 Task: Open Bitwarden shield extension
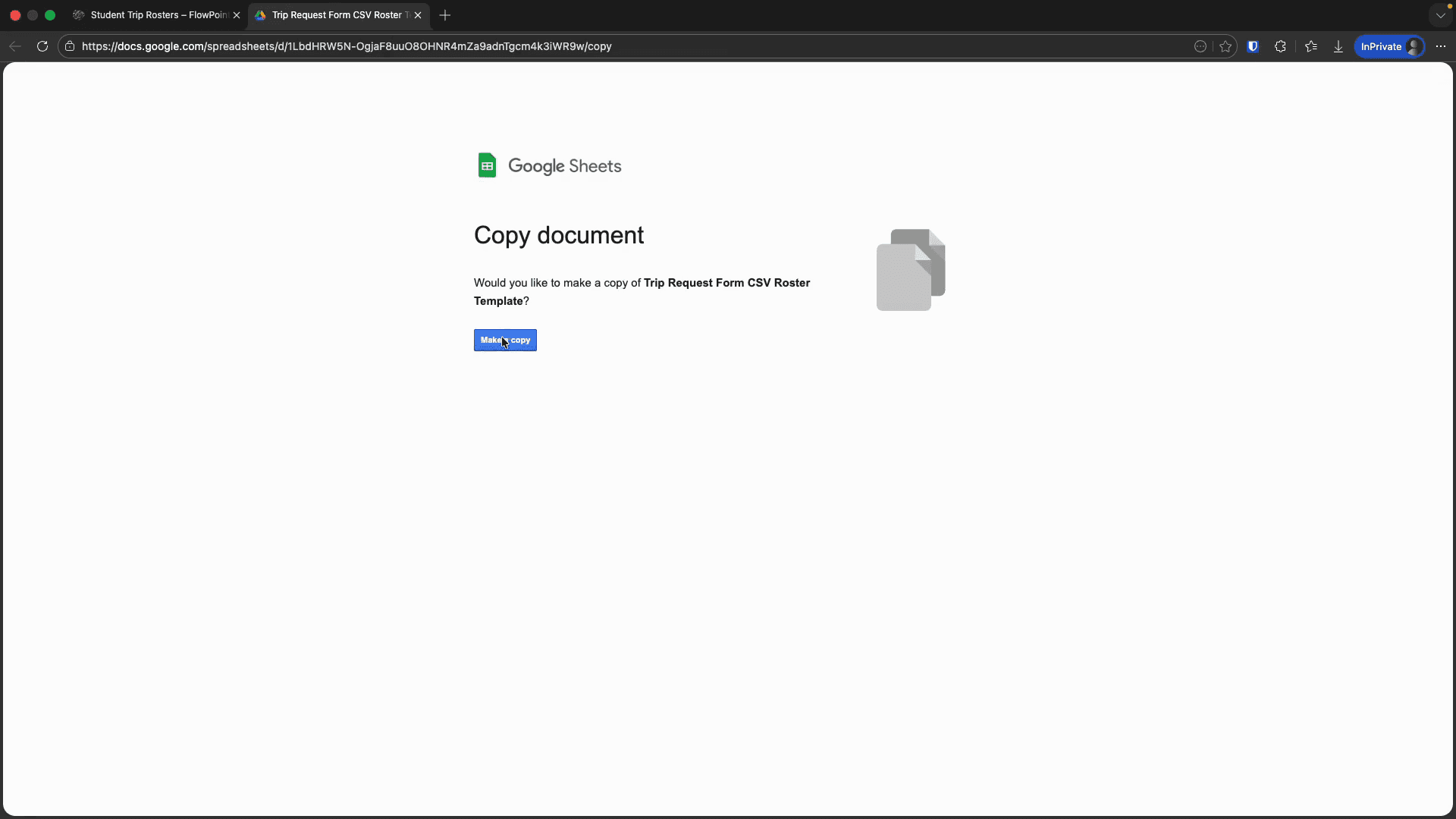pyautogui.click(x=1253, y=46)
